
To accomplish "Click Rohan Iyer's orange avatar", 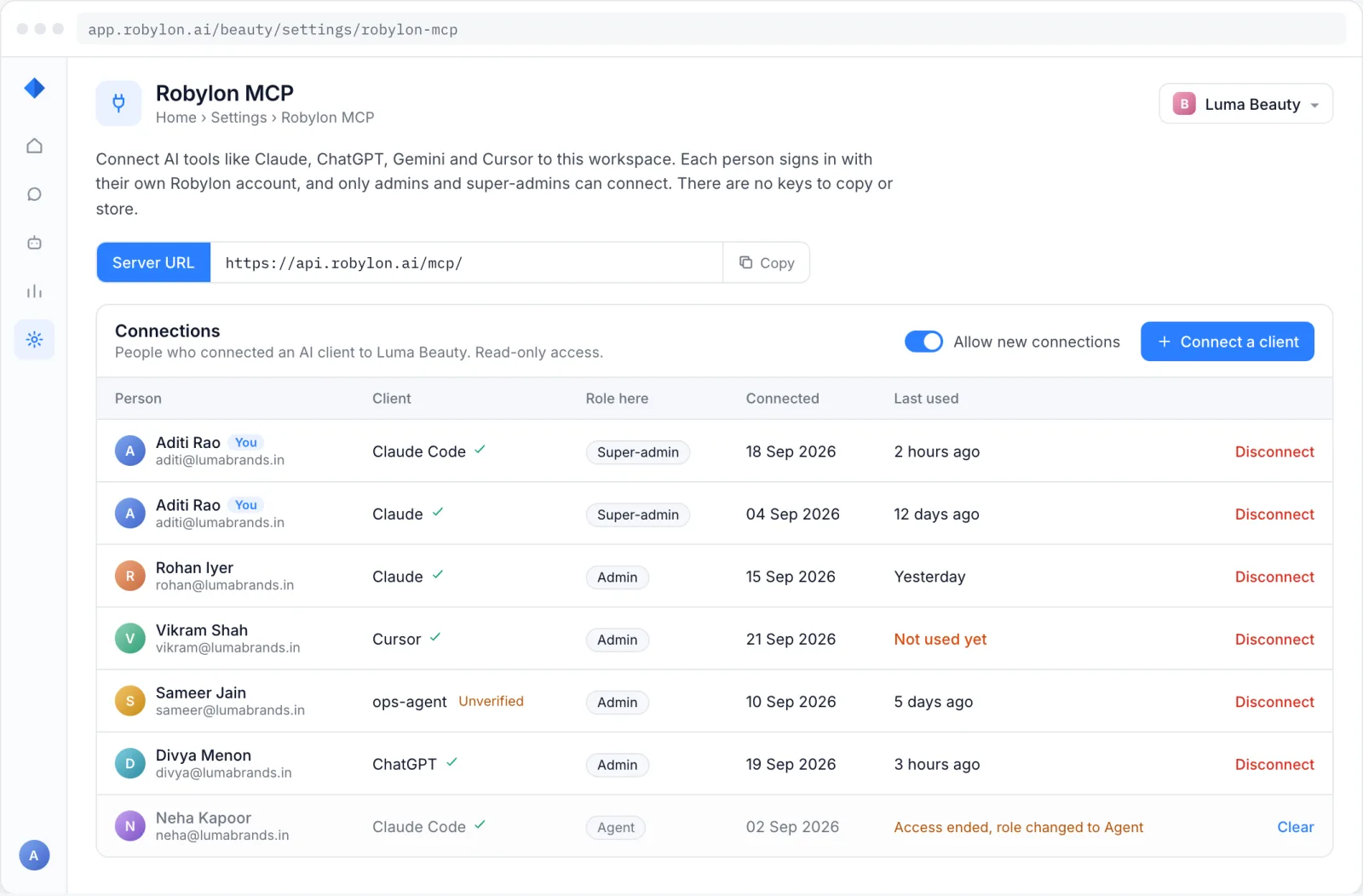I will [130, 577].
